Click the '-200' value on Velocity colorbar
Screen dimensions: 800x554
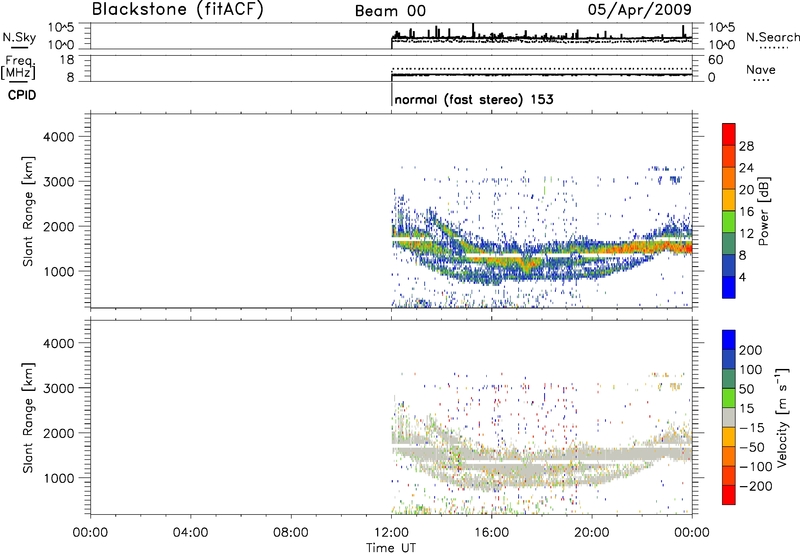tap(756, 486)
